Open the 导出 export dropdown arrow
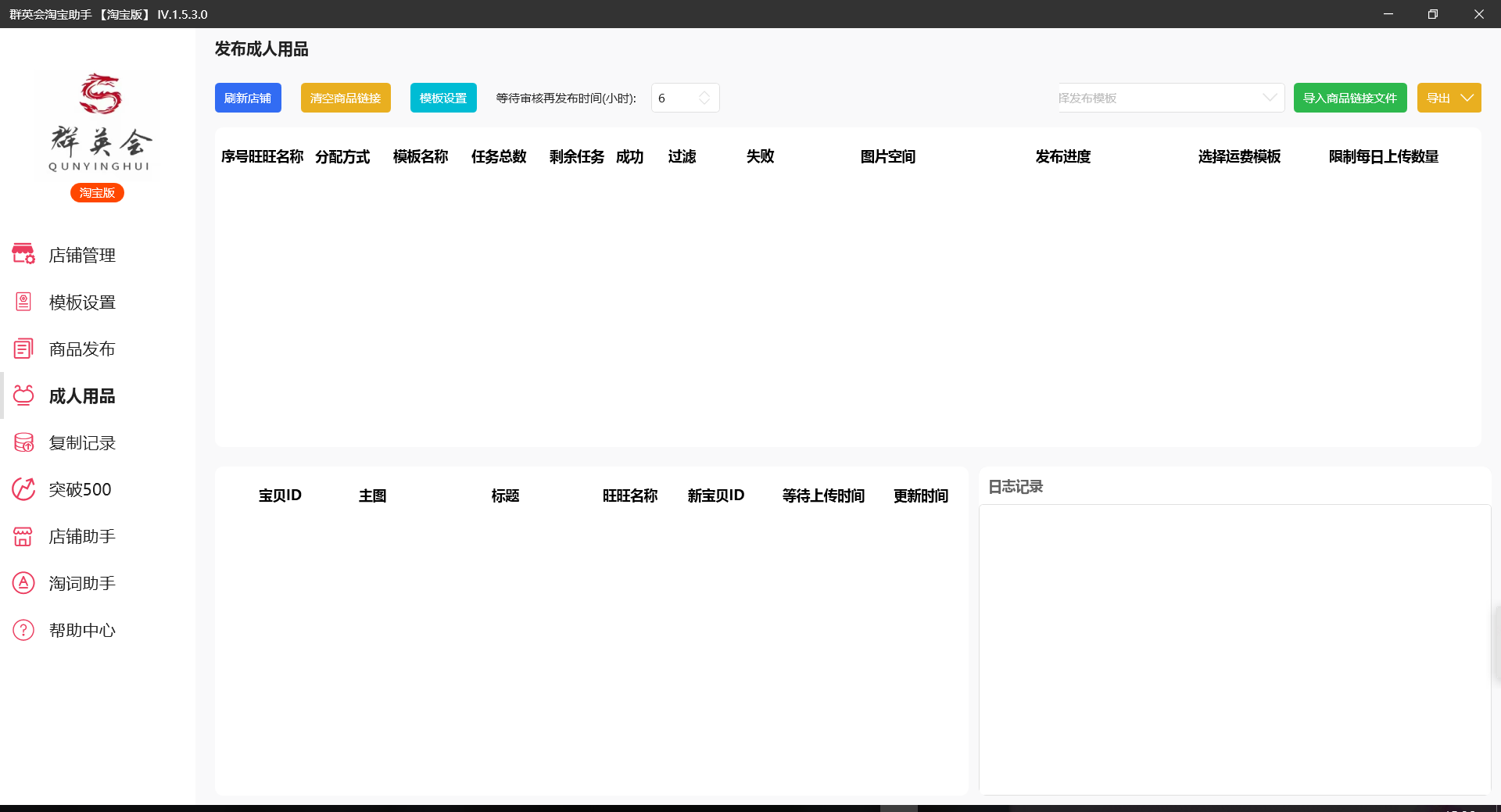Viewport: 1501px width, 812px height. tap(1467, 98)
